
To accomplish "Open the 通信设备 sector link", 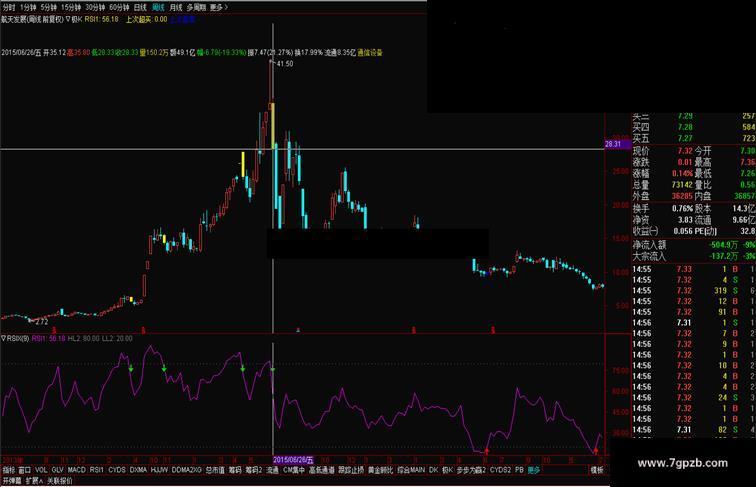I will tap(370, 52).
